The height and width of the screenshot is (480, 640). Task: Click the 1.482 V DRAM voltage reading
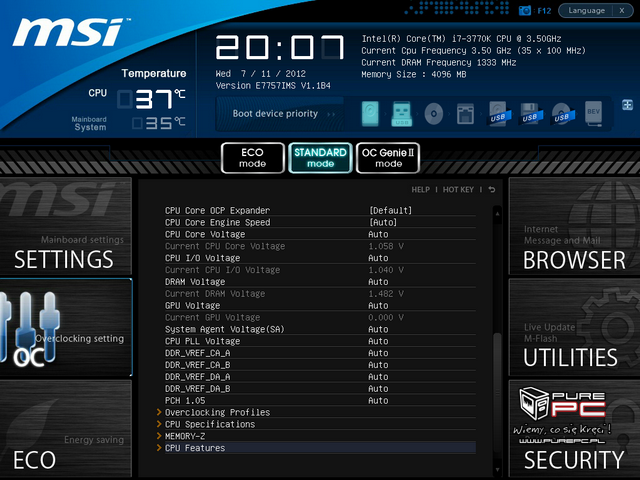(386, 293)
